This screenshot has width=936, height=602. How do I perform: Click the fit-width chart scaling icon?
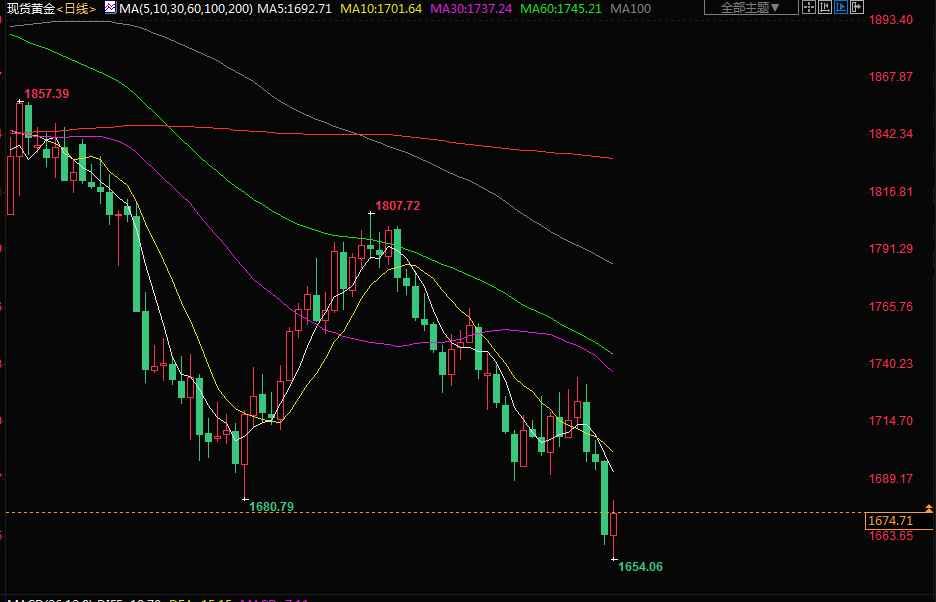825,7
